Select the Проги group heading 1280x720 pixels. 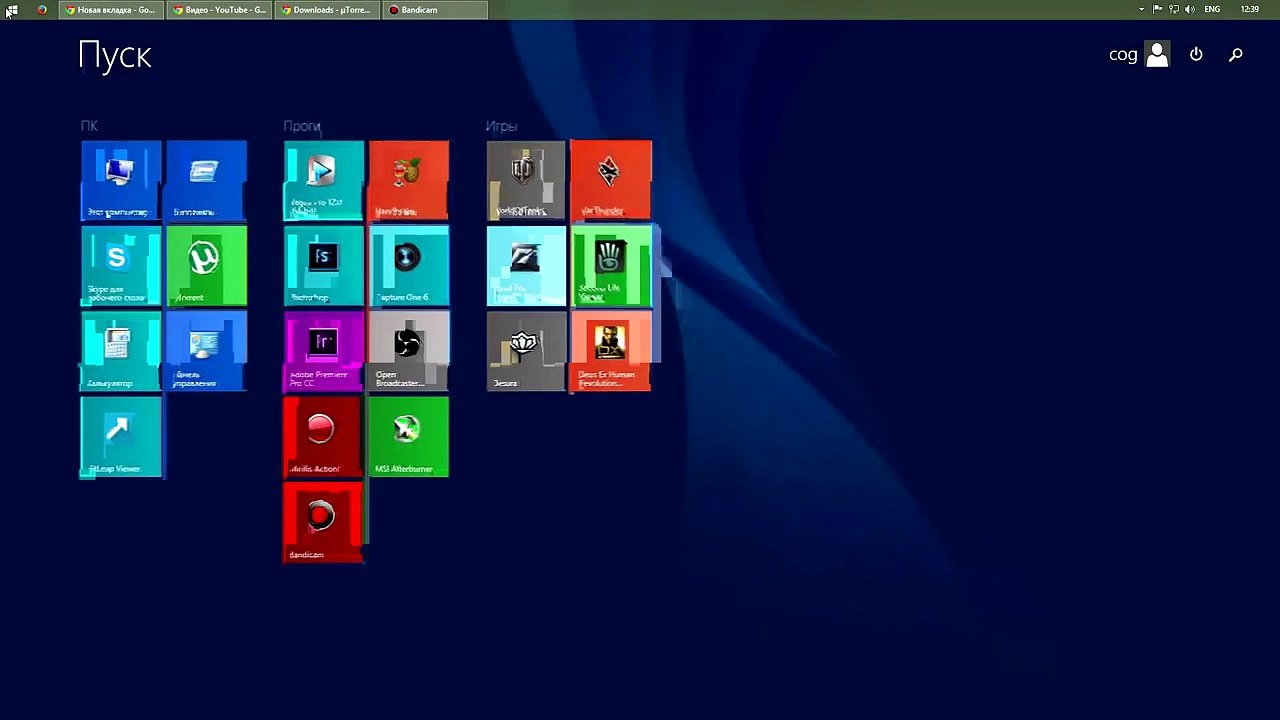[x=302, y=126]
